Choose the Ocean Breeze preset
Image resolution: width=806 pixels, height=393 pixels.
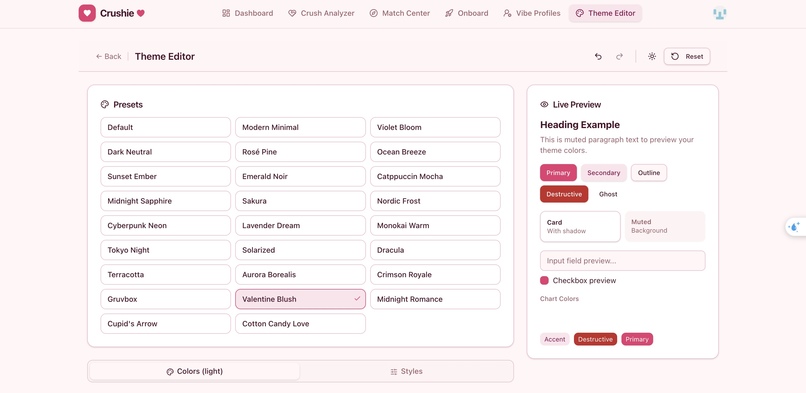435,152
